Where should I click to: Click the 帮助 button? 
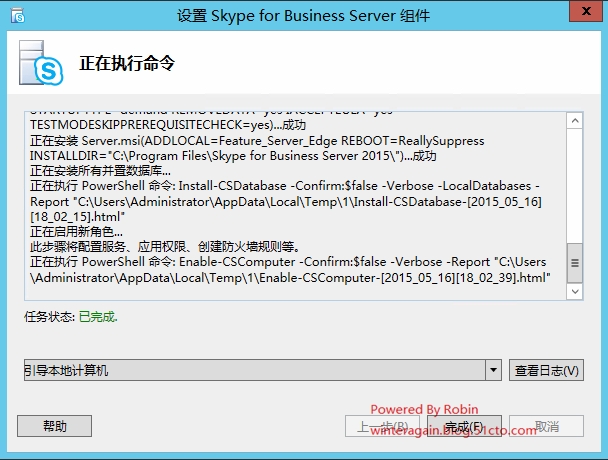pyautogui.click(x=55, y=426)
